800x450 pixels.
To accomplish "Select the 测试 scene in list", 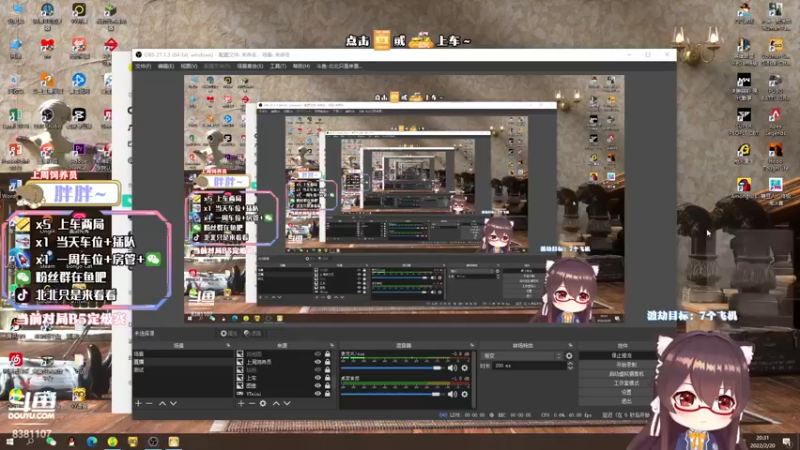I will (x=182, y=370).
